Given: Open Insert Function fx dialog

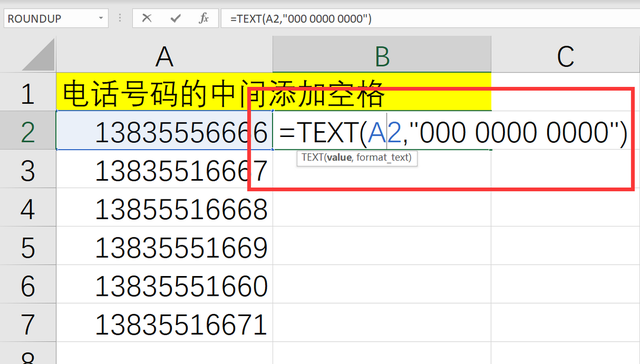Looking at the screenshot, I should (204, 18).
